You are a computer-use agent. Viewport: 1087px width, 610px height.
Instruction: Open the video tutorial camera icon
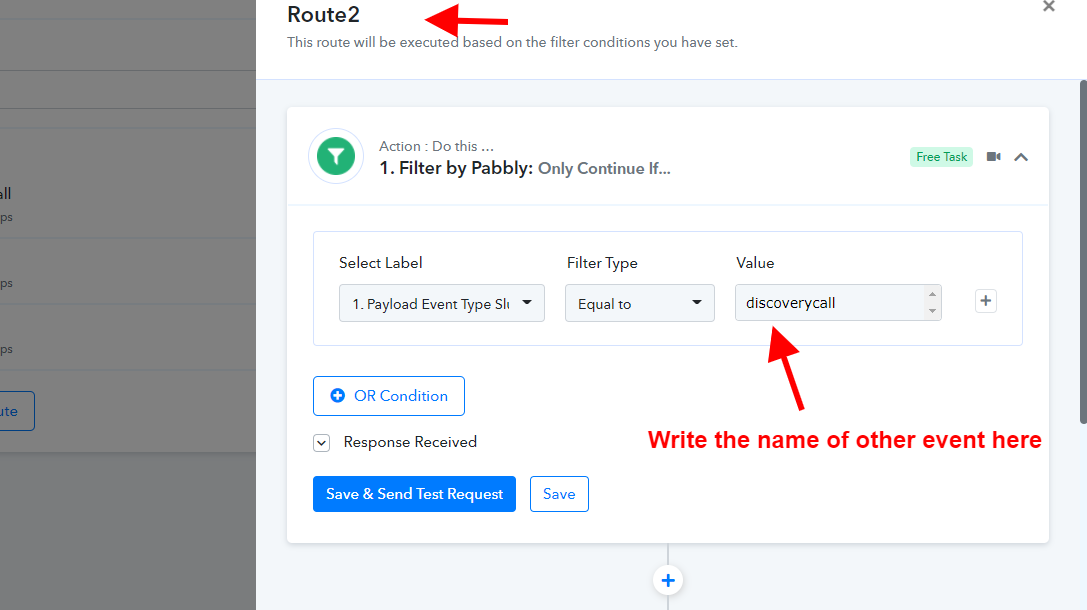pos(993,157)
